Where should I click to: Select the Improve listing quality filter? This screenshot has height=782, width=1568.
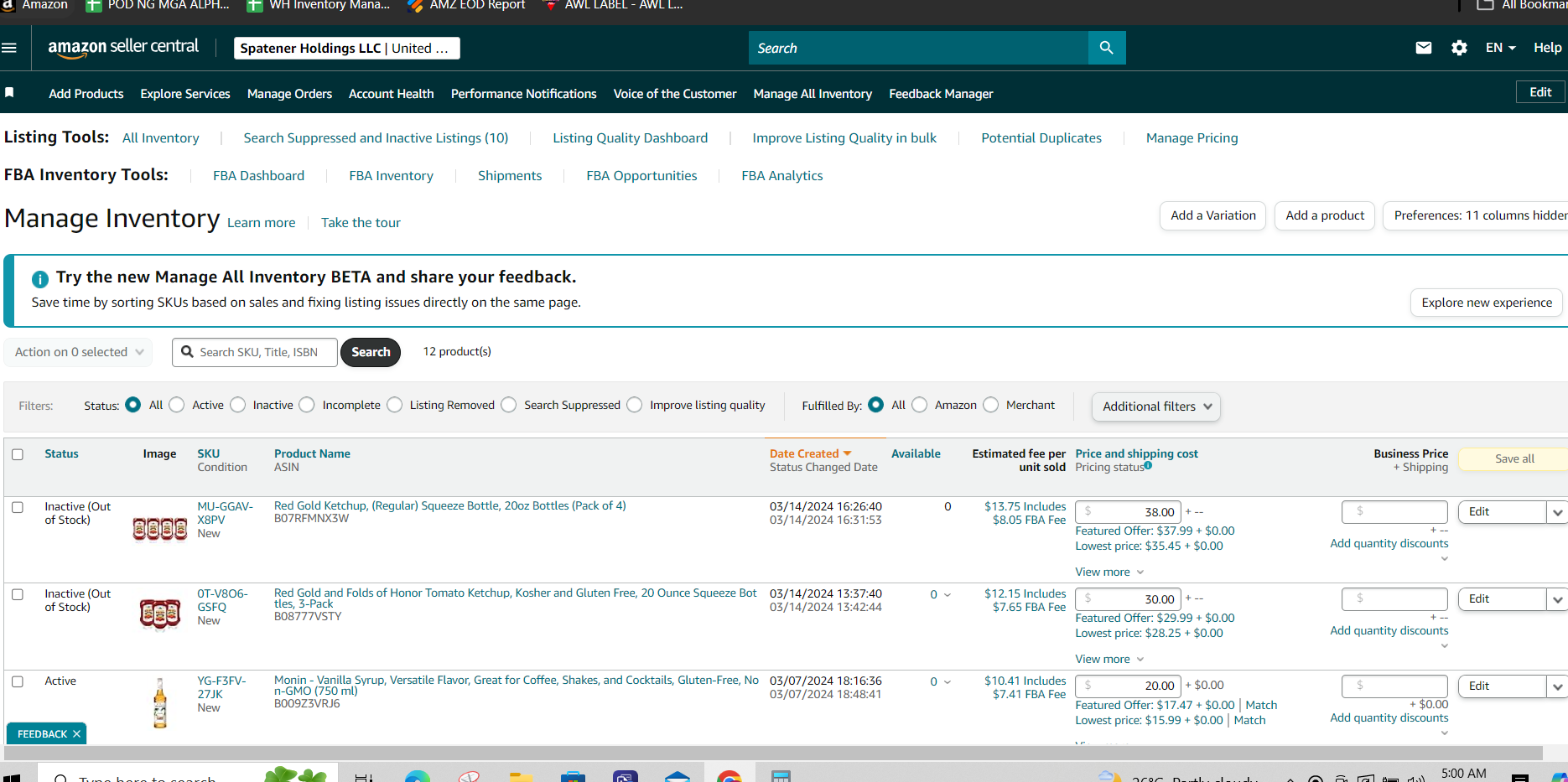click(x=635, y=405)
